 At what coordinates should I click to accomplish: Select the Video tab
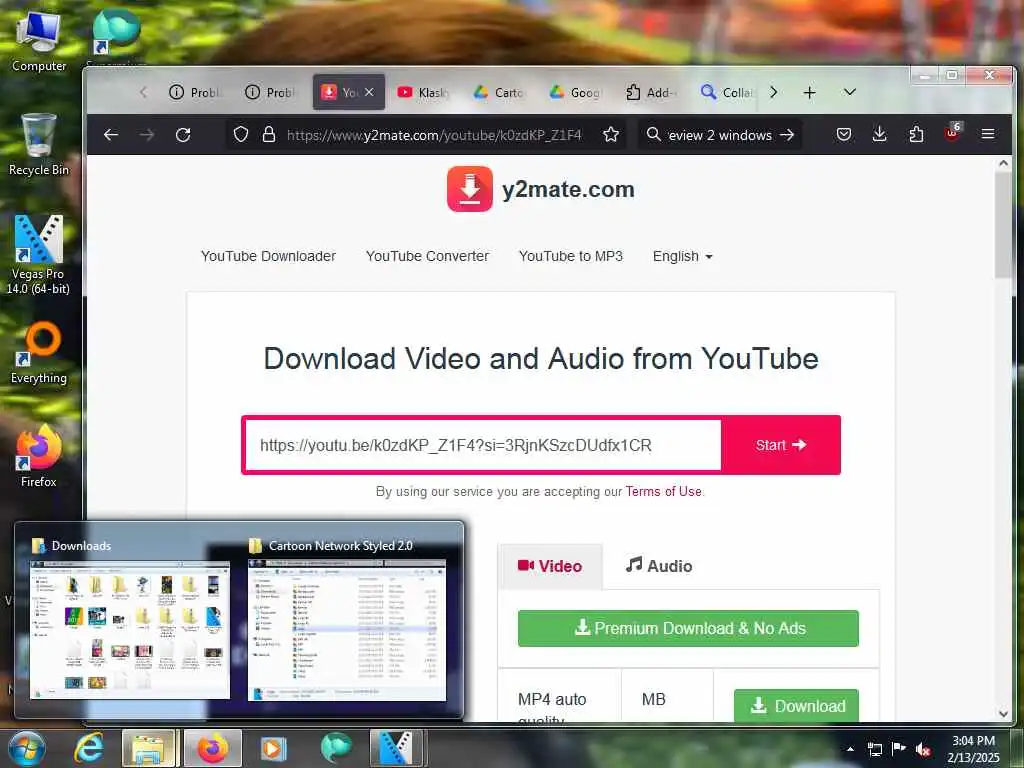(x=550, y=566)
